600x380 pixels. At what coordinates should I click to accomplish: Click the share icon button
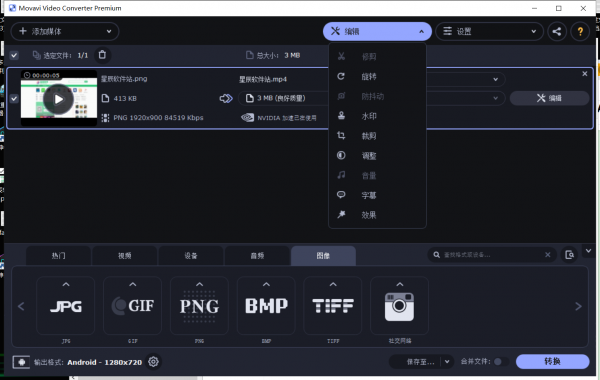point(557,31)
